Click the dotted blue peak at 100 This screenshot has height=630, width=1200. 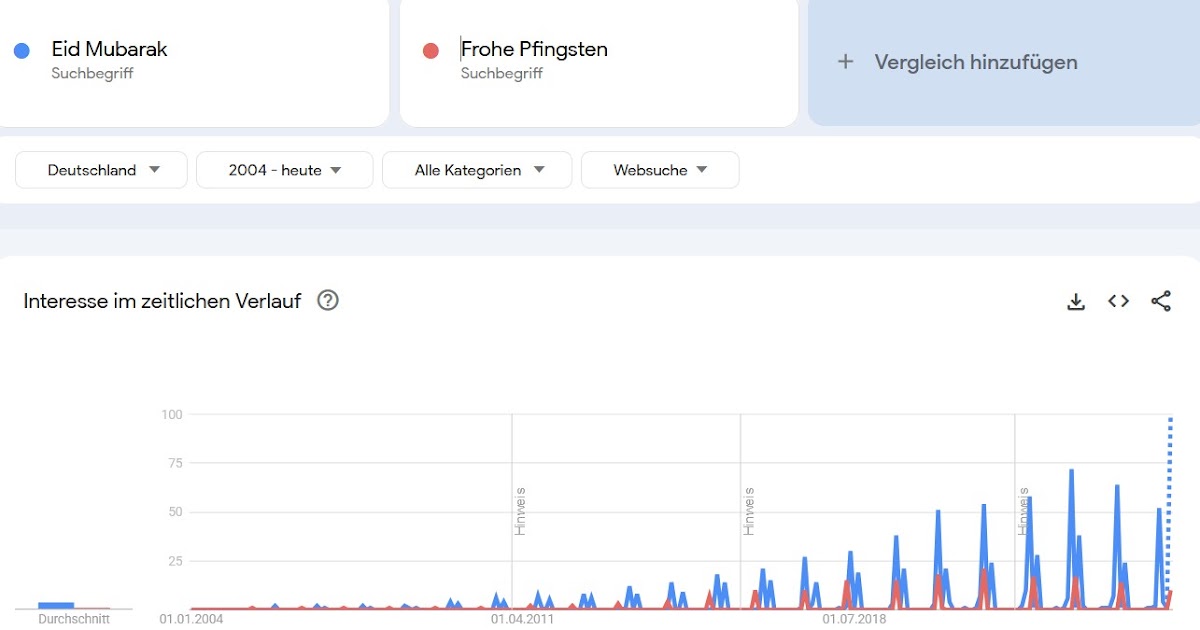(x=1170, y=420)
